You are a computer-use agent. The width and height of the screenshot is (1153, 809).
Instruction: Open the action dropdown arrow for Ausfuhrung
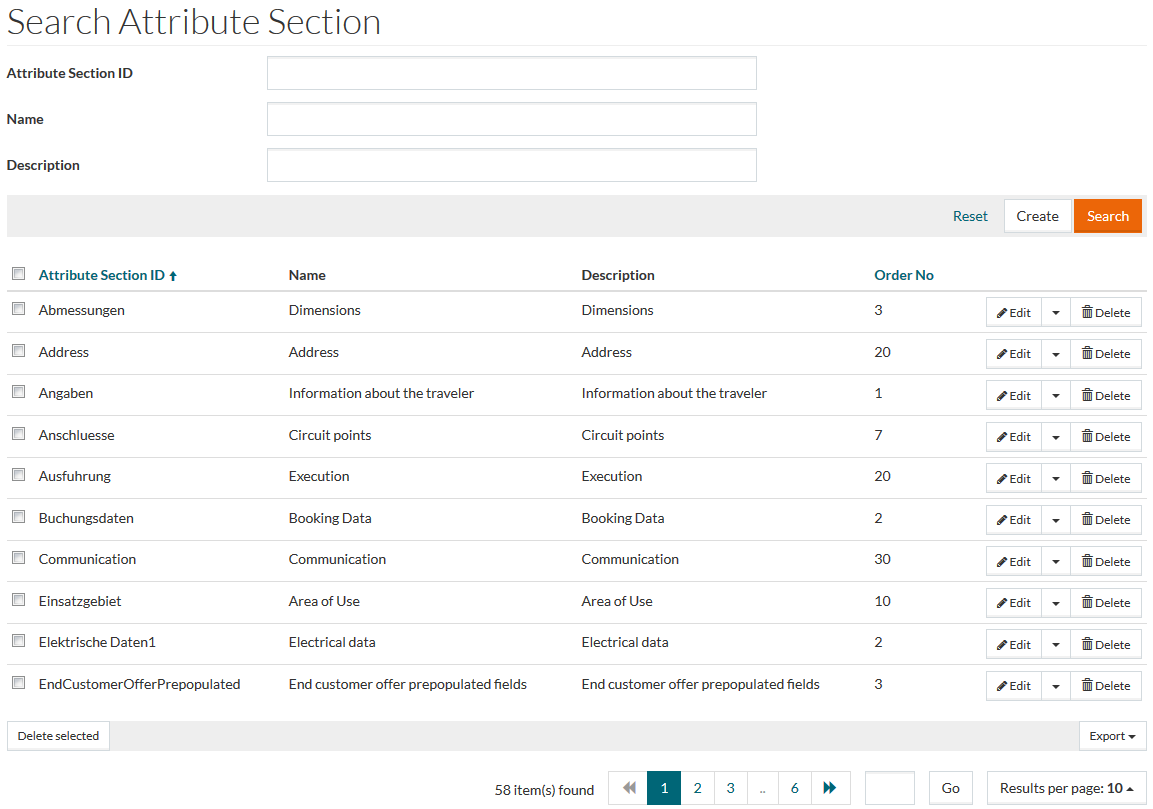1055,479
